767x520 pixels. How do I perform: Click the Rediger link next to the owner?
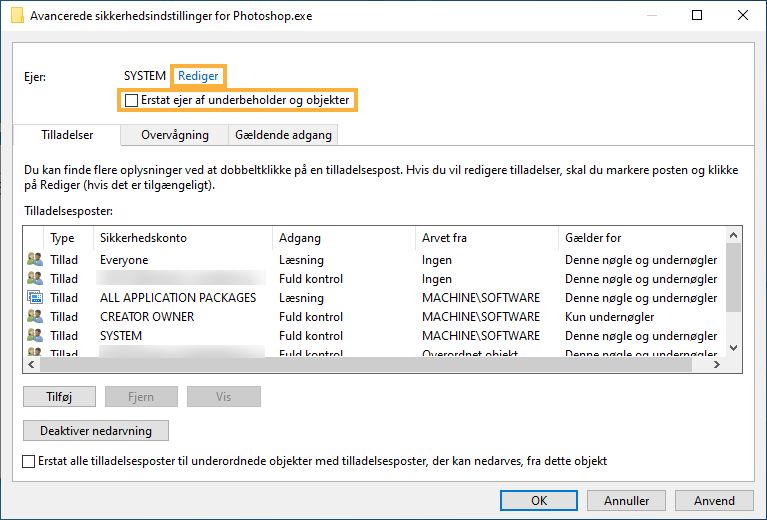[x=198, y=76]
